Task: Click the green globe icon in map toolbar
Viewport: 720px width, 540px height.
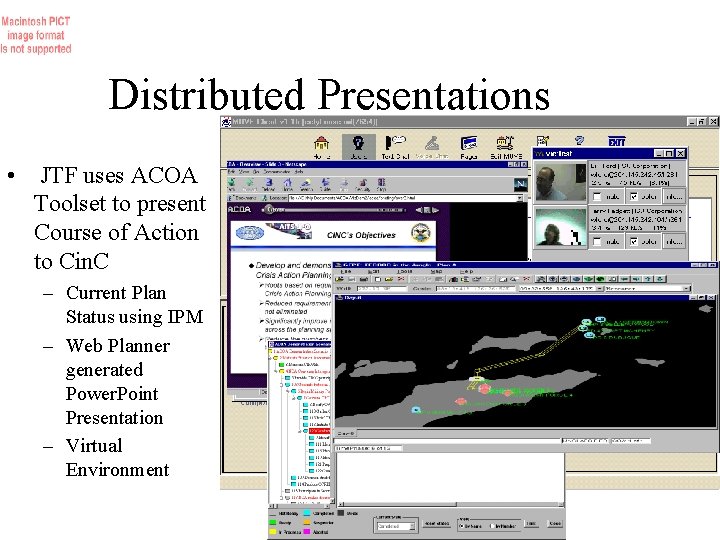Action: point(589,279)
